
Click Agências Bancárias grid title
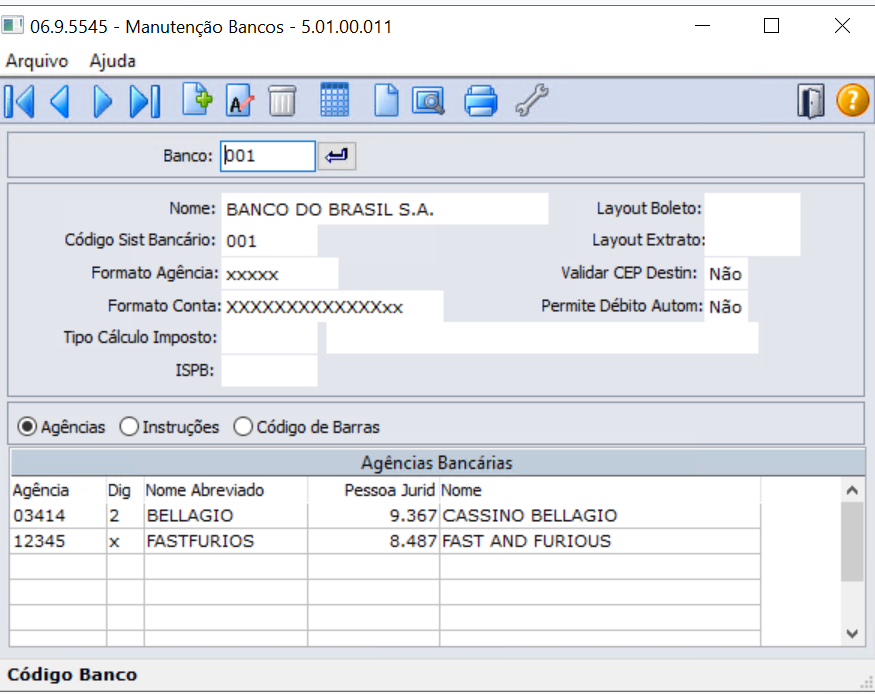437,462
